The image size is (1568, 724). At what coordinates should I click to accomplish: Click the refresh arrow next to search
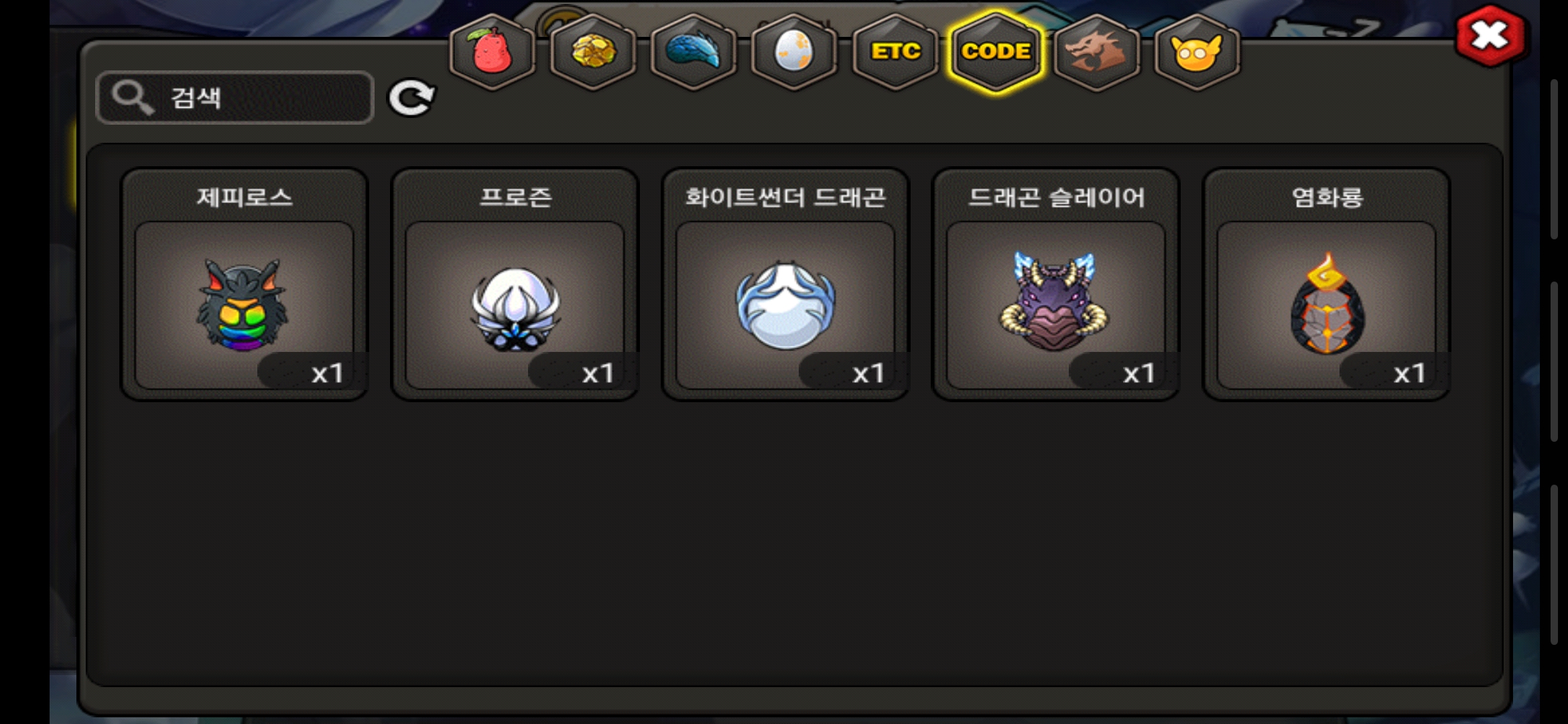(411, 99)
